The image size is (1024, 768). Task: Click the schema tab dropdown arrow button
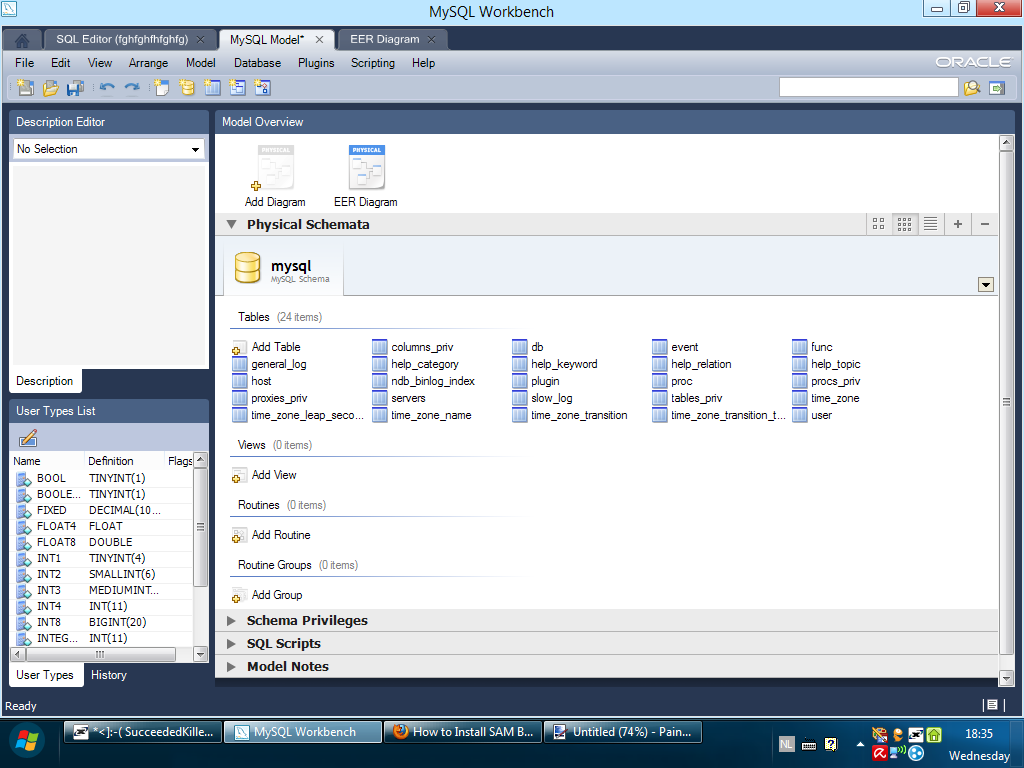pyautogui.click(x=986, y=284)
